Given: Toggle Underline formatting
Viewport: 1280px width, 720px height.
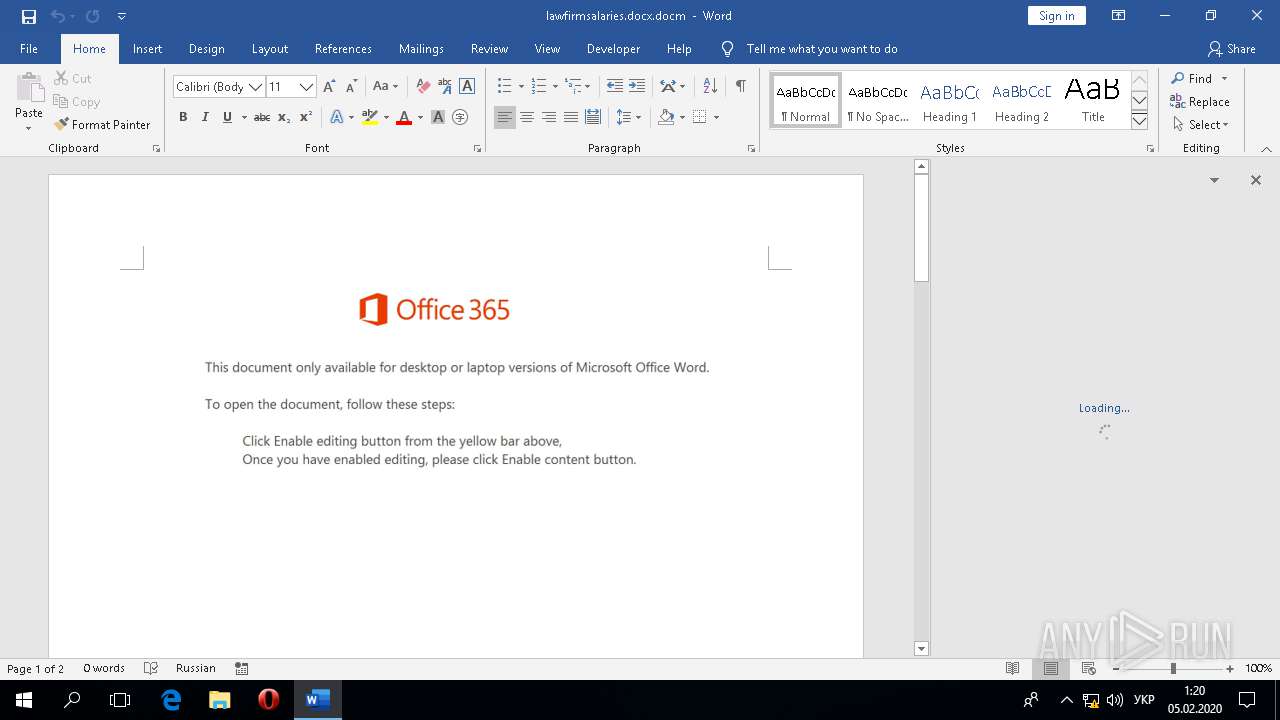Looking at the screenshot, I should [x=227, y=117].
